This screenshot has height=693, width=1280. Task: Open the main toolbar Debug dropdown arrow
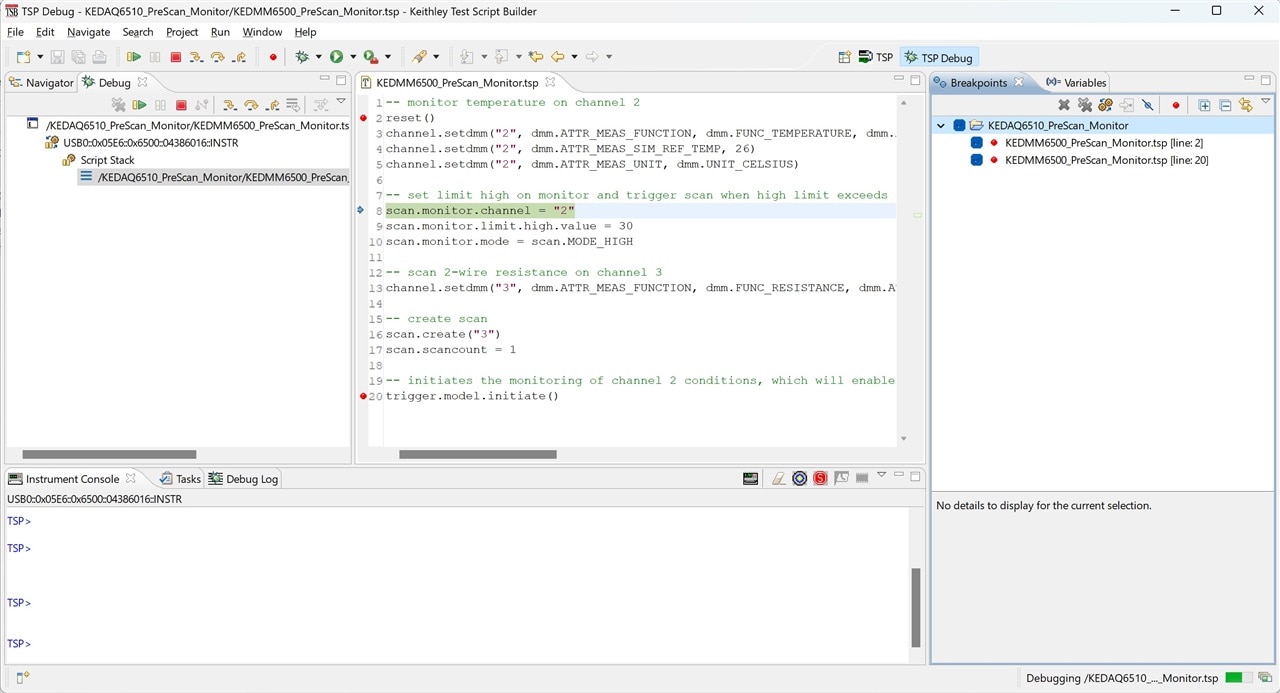click(x=319, y=58)
